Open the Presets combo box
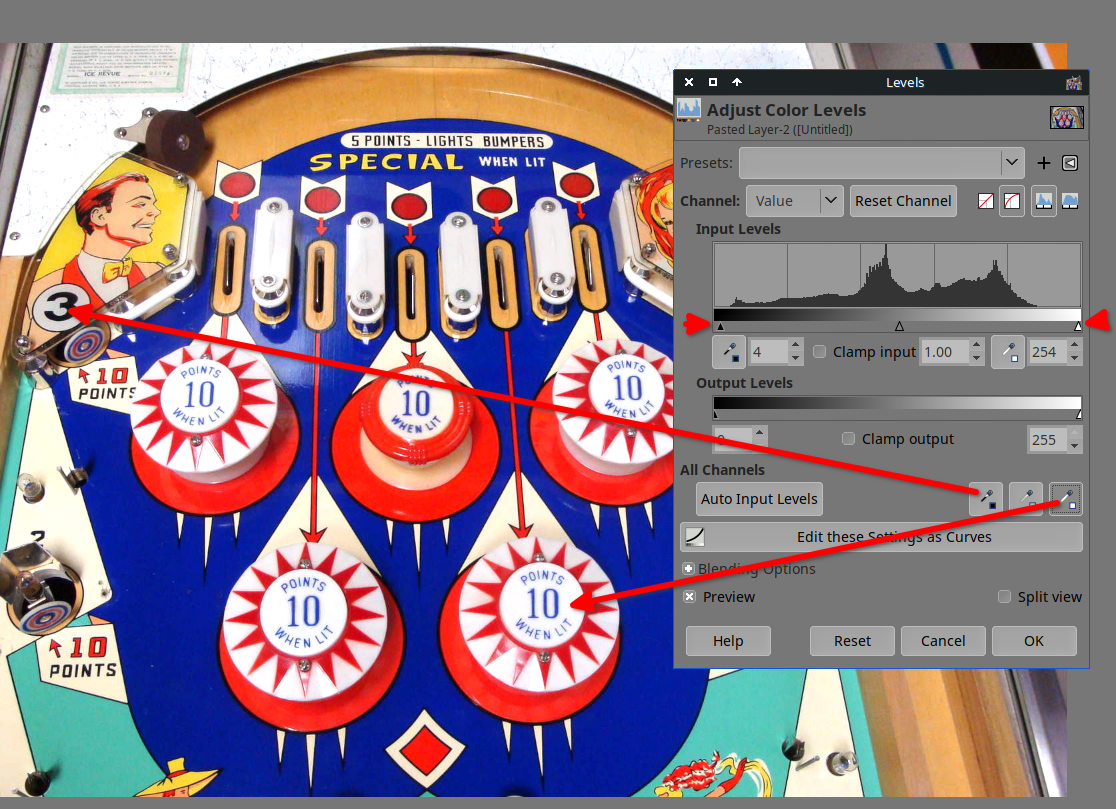This screenshot has height=809, width=1116. pos(882,163)
